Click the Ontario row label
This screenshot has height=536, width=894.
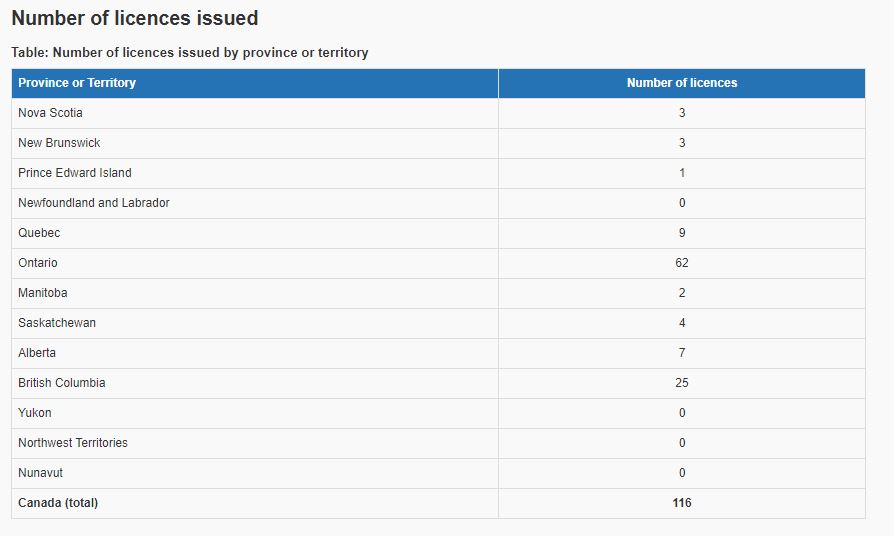click(x=38, y=263)
